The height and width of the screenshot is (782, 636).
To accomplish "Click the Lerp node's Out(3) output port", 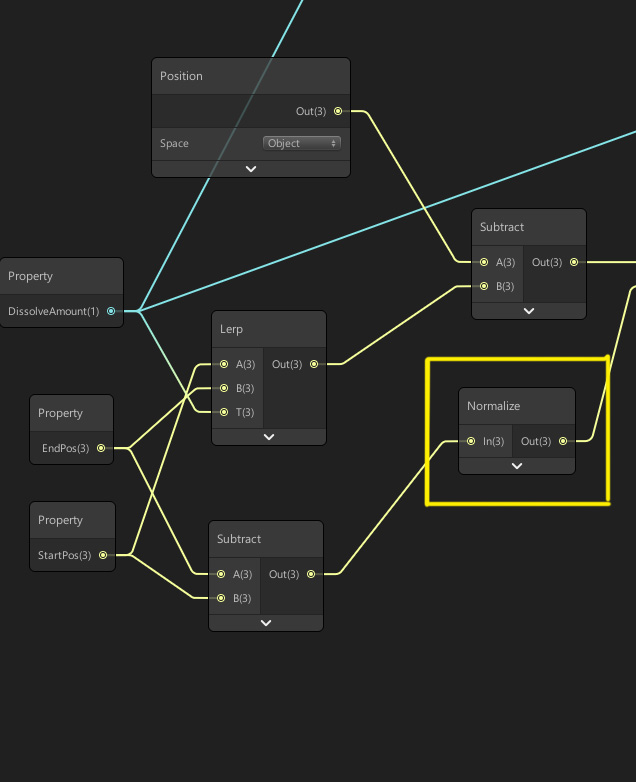I will coord(314,364).
